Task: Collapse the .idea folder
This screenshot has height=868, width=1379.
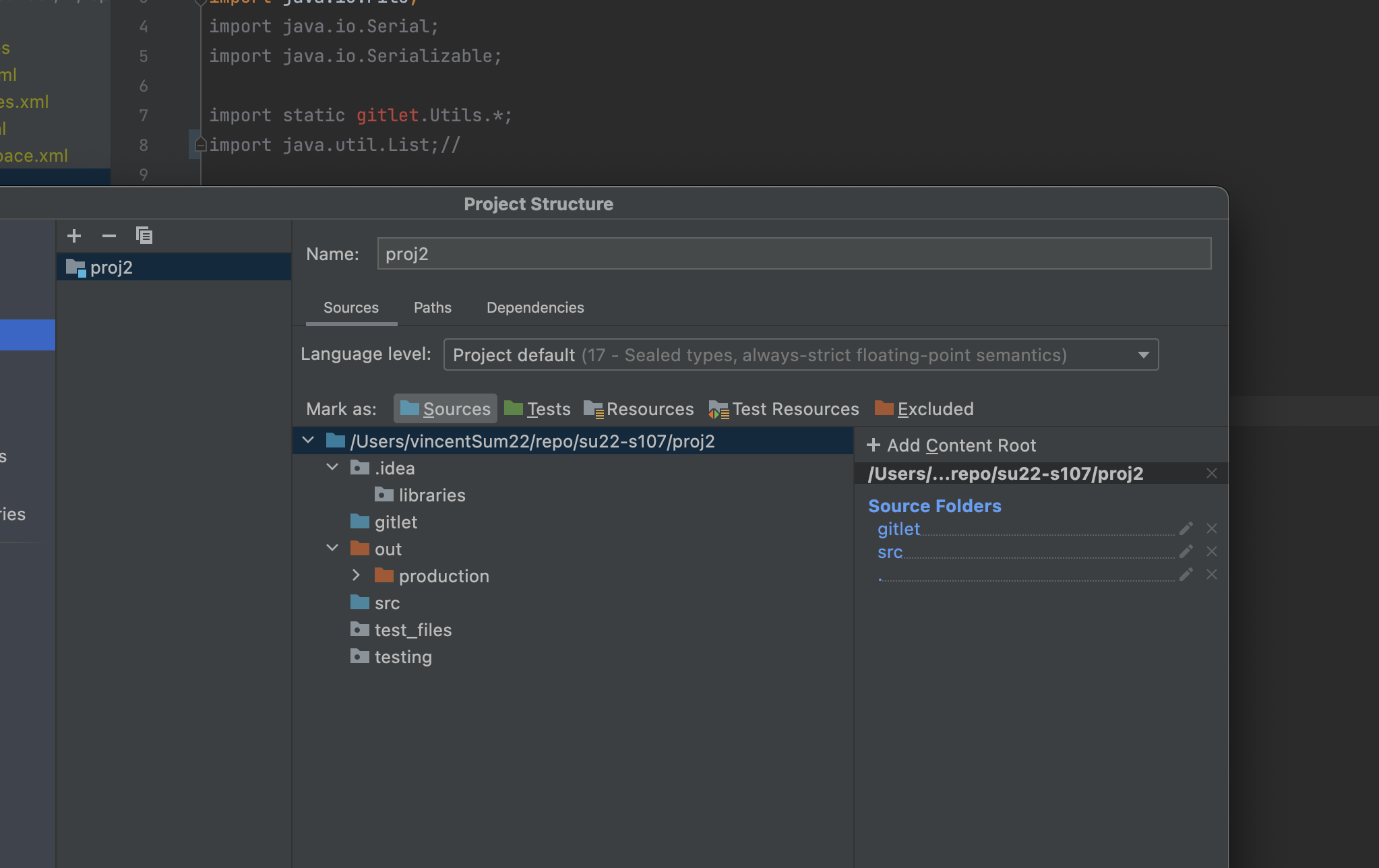Action: (x=332, y=468)
